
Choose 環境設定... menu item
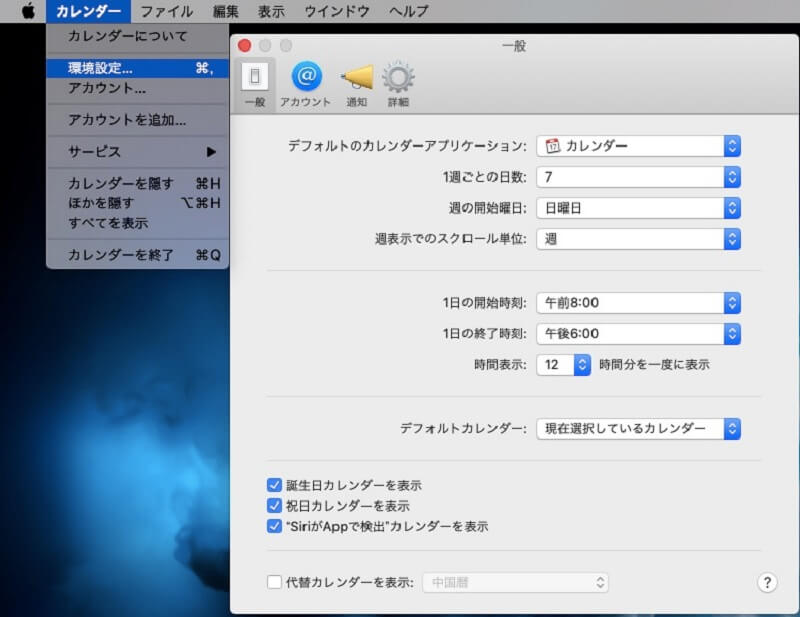click(x=137, y=68)
